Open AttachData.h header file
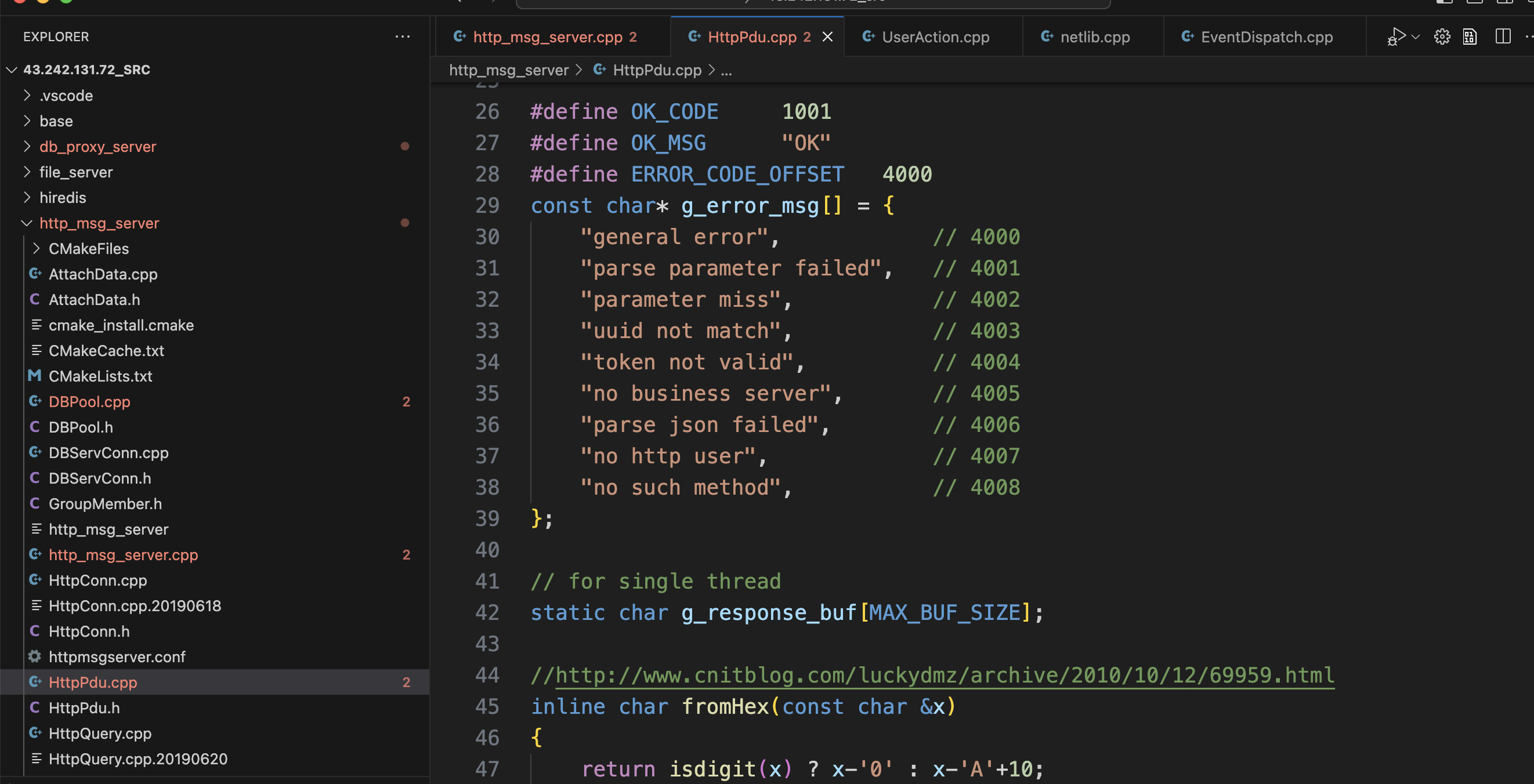Viewport: 1534px width, 784px height. (x=215, y=299)
